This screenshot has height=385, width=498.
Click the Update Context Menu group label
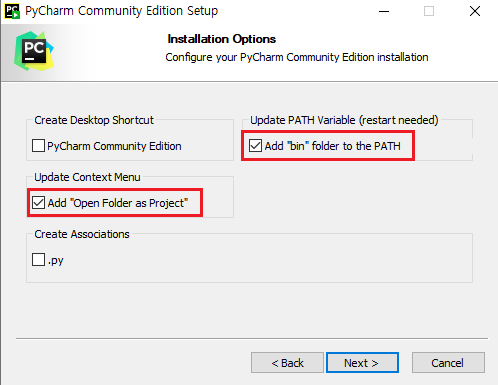pyautogui.click(x=87, y=177)
